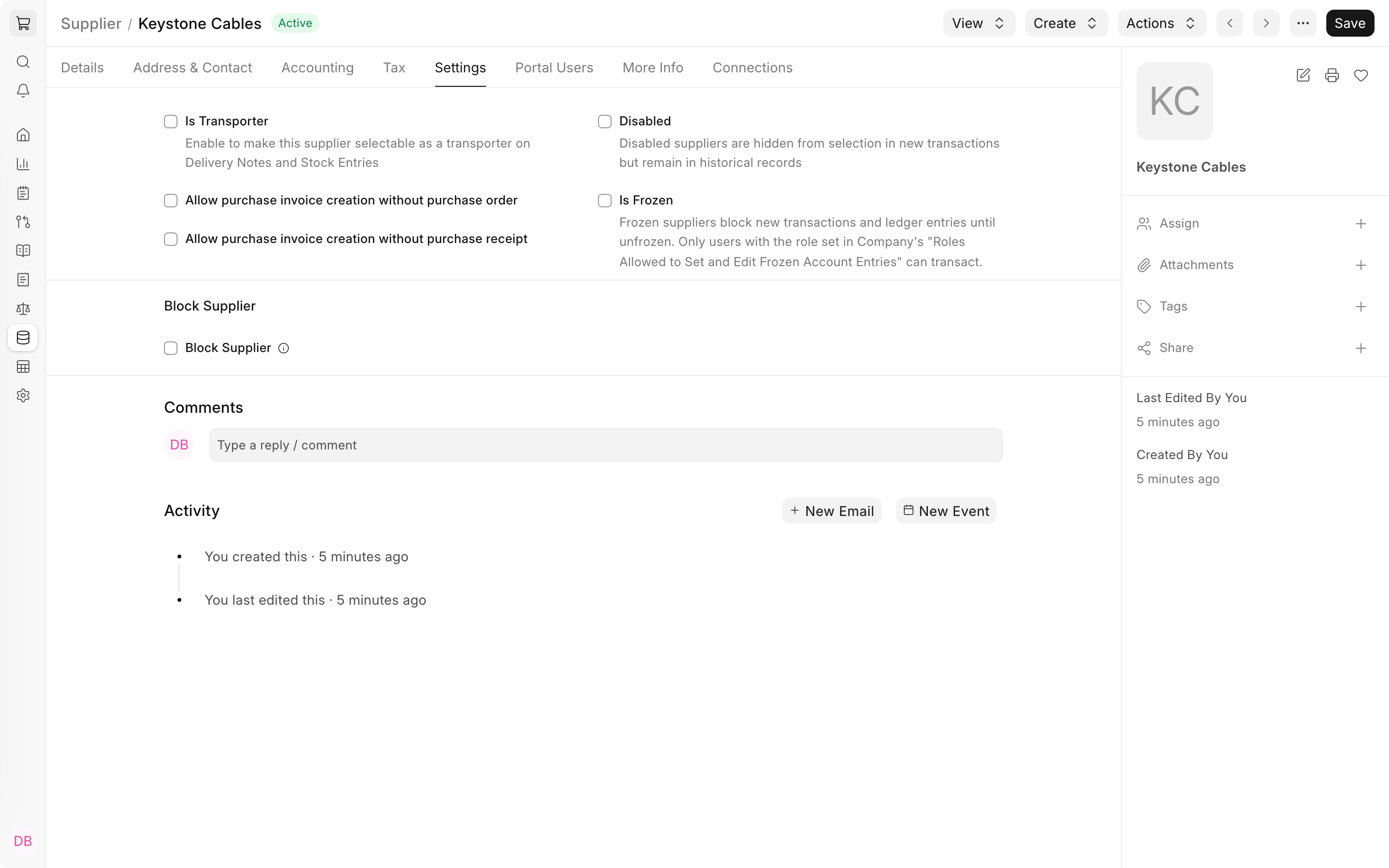The width and height of the screenshot is (1389, 868).
Task: Click the New Event button
Action: pyautogui.click(x=946, y=511)
